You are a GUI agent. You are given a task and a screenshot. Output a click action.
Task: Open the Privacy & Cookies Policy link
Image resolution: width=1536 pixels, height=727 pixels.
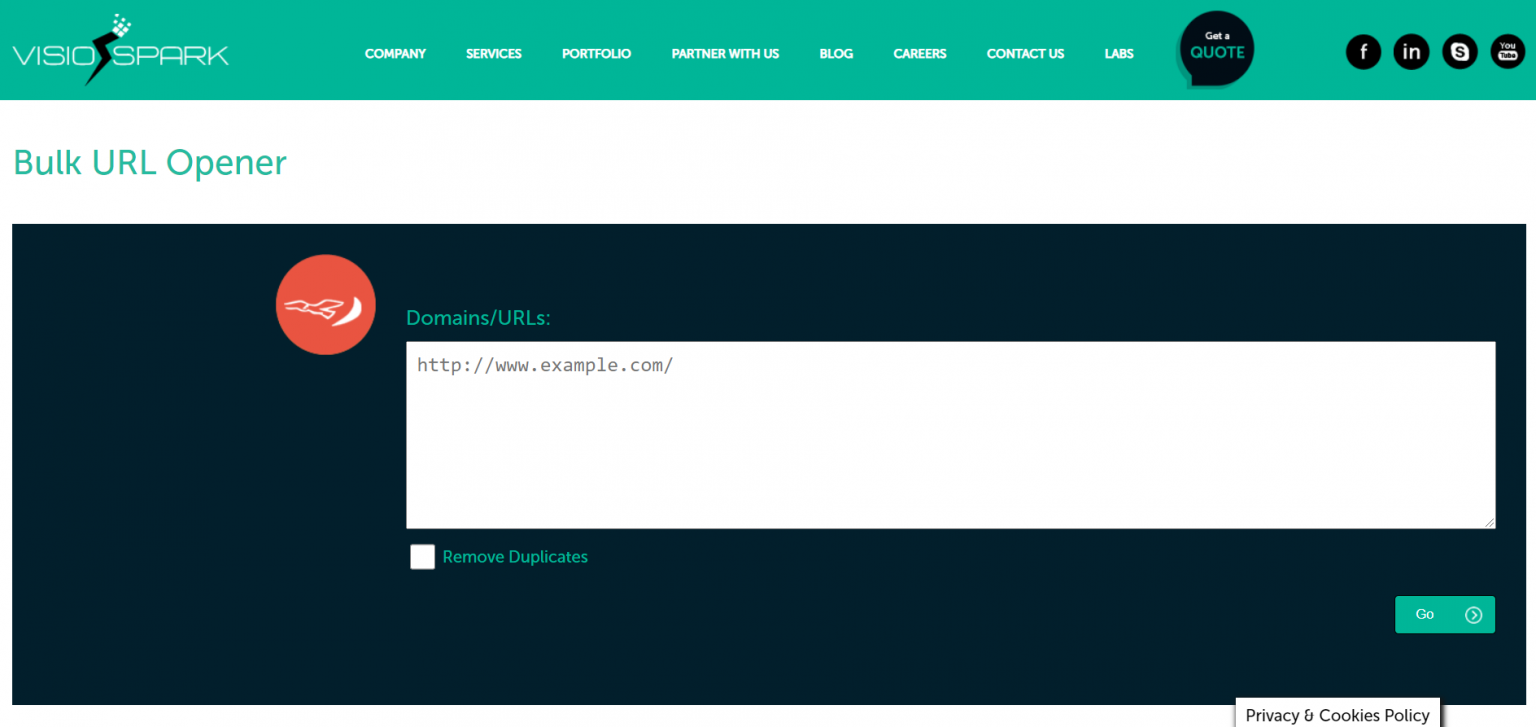tap(1337, 714)
